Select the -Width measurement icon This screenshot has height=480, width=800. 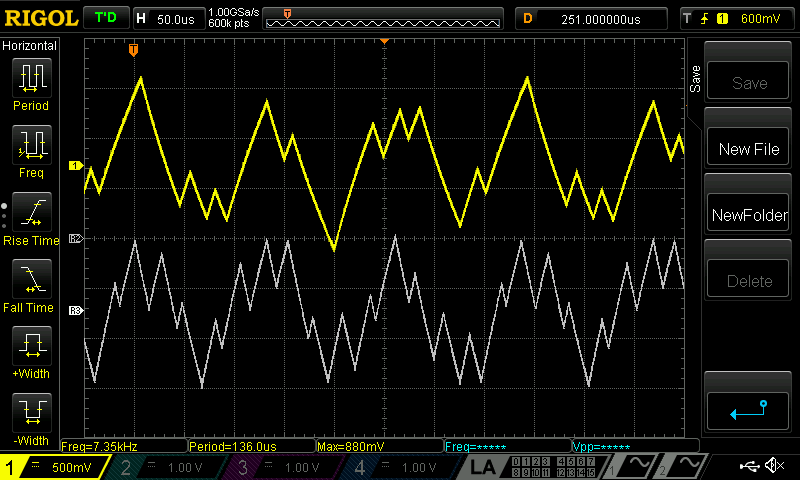(x=32, y=413)
